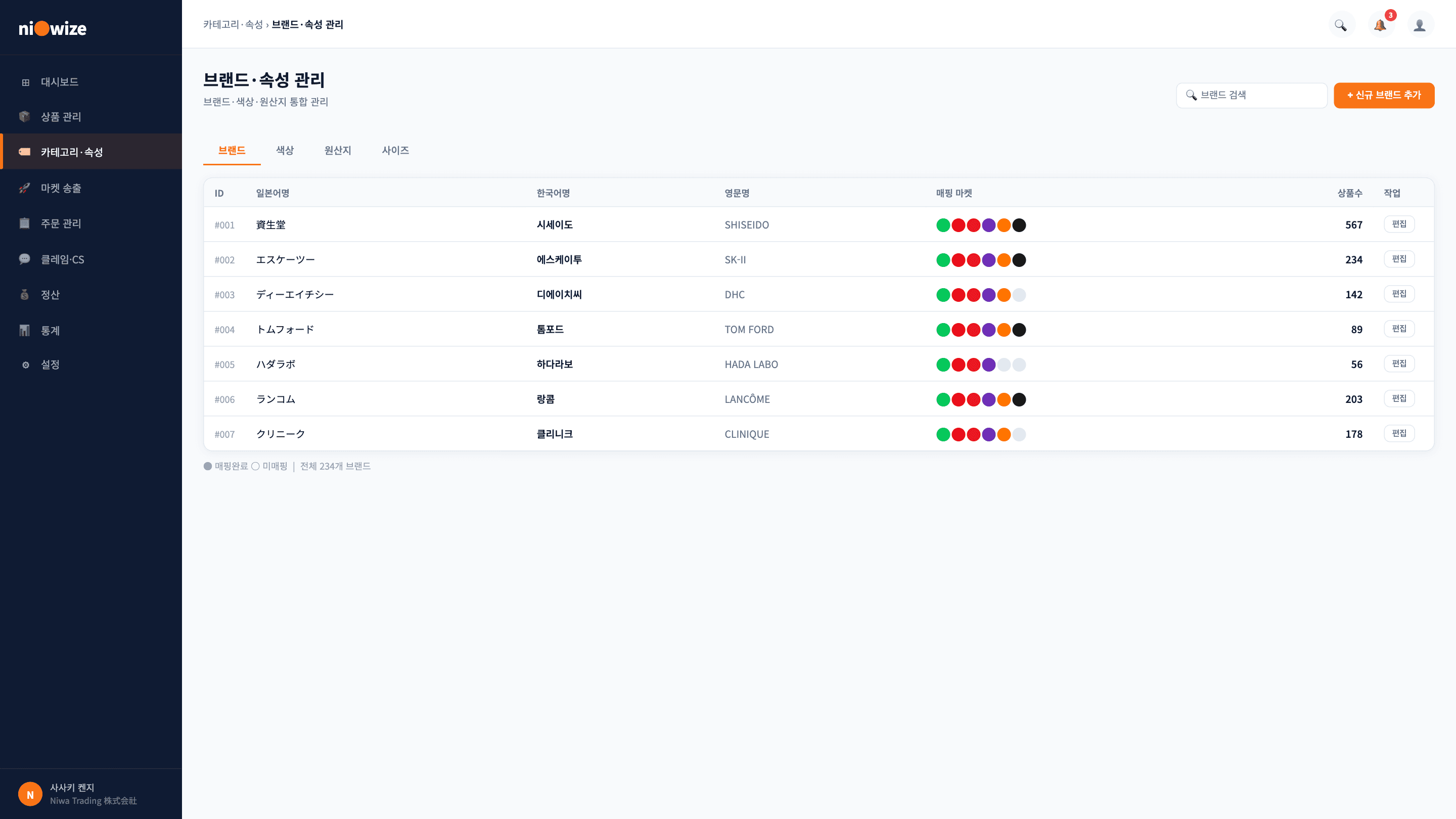Click the orange market dot in DHC row
Viewport: 1456px width, 819px height.
tap(1004, 295)
